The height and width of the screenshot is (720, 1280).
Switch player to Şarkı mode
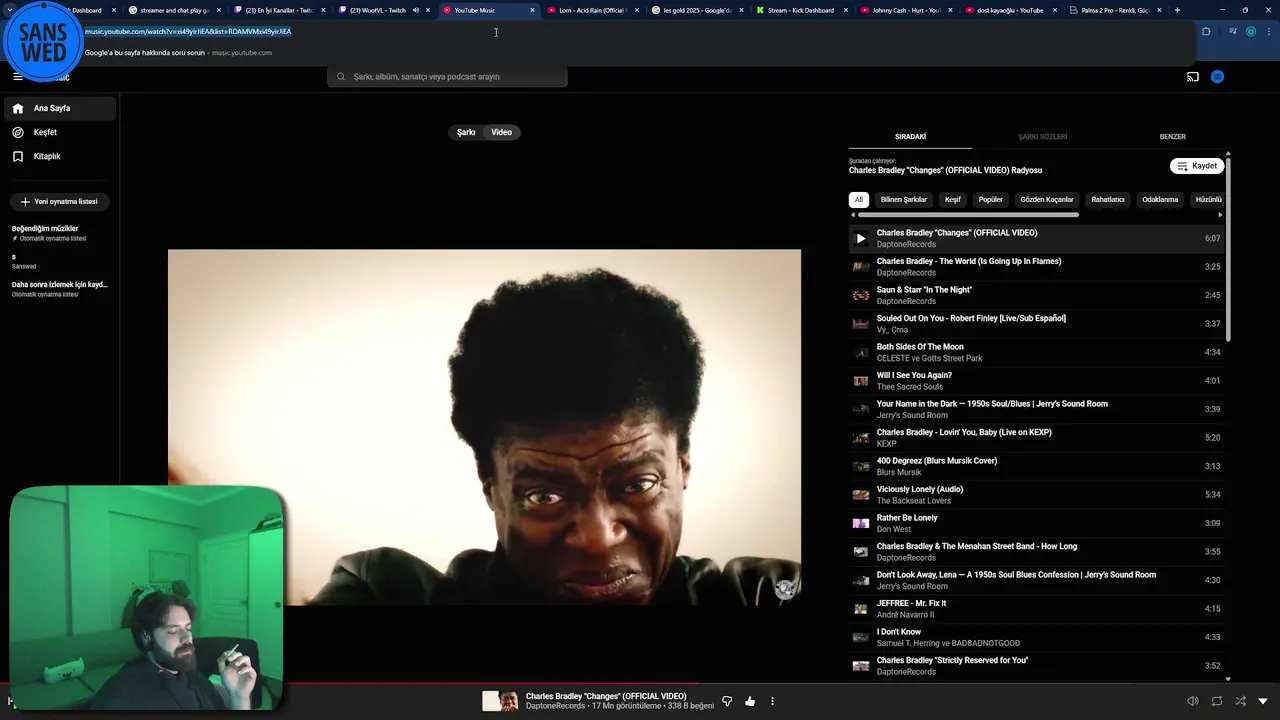coord(466,132)
